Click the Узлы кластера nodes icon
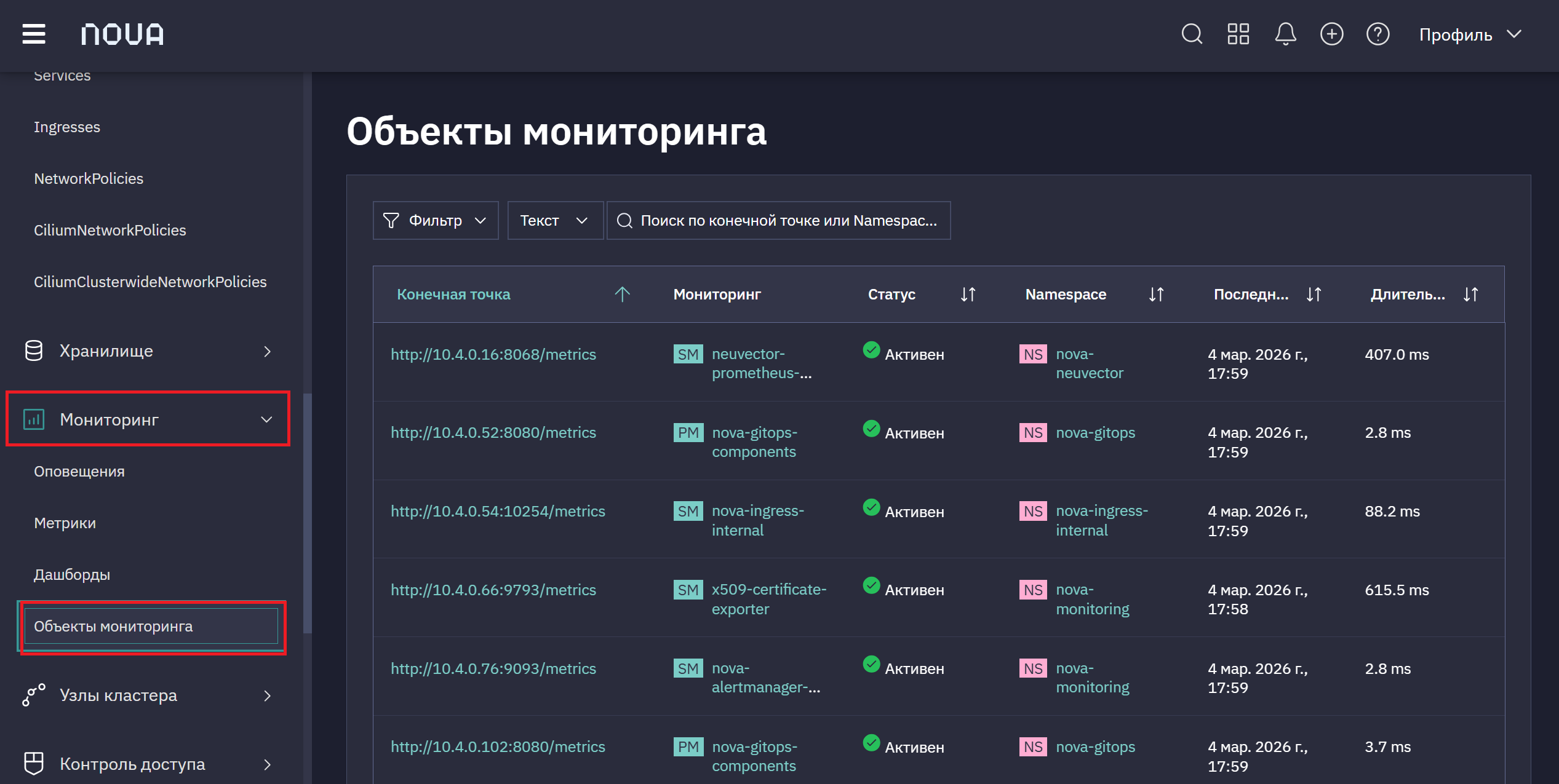Image resolution: width=1559 pixels, height=784 pixels. (34, 695)
